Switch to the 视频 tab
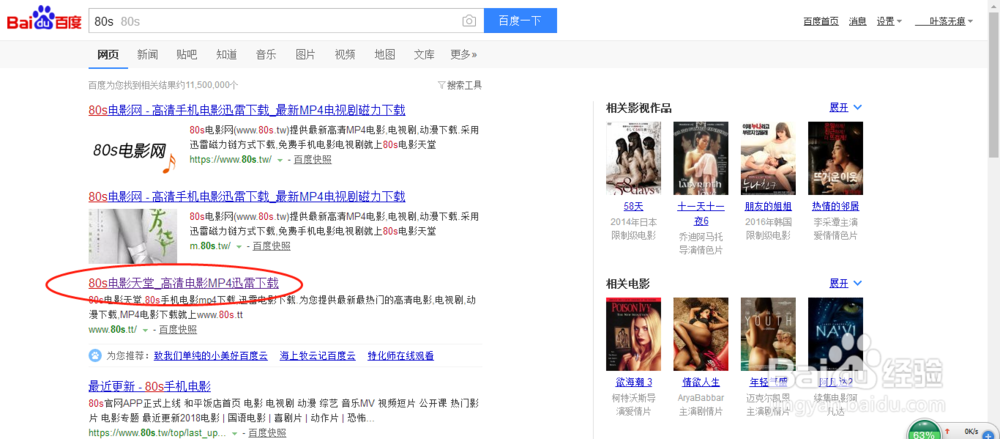This screenshot has height=439, width=1000. [345, 54]
